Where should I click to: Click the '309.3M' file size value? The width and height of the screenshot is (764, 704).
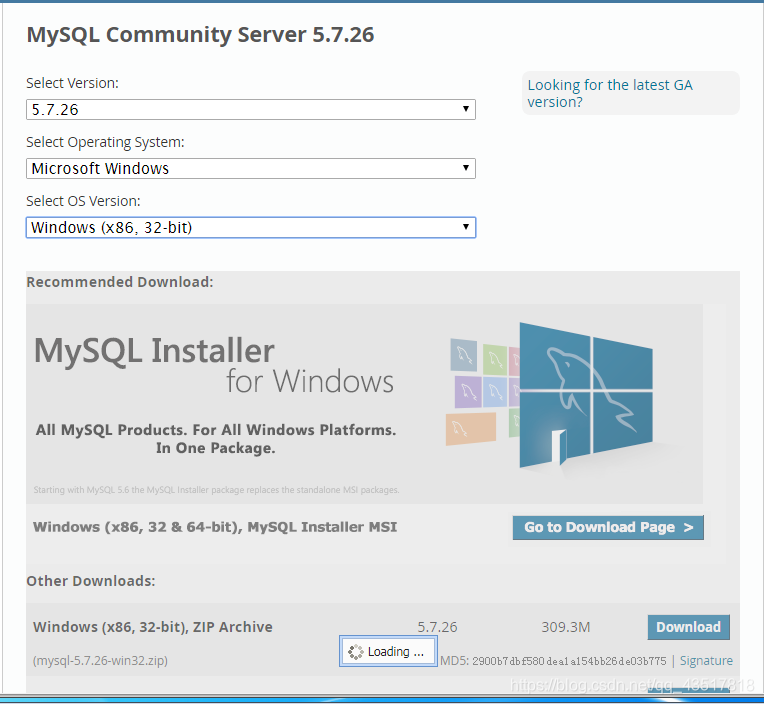(566, 627)
